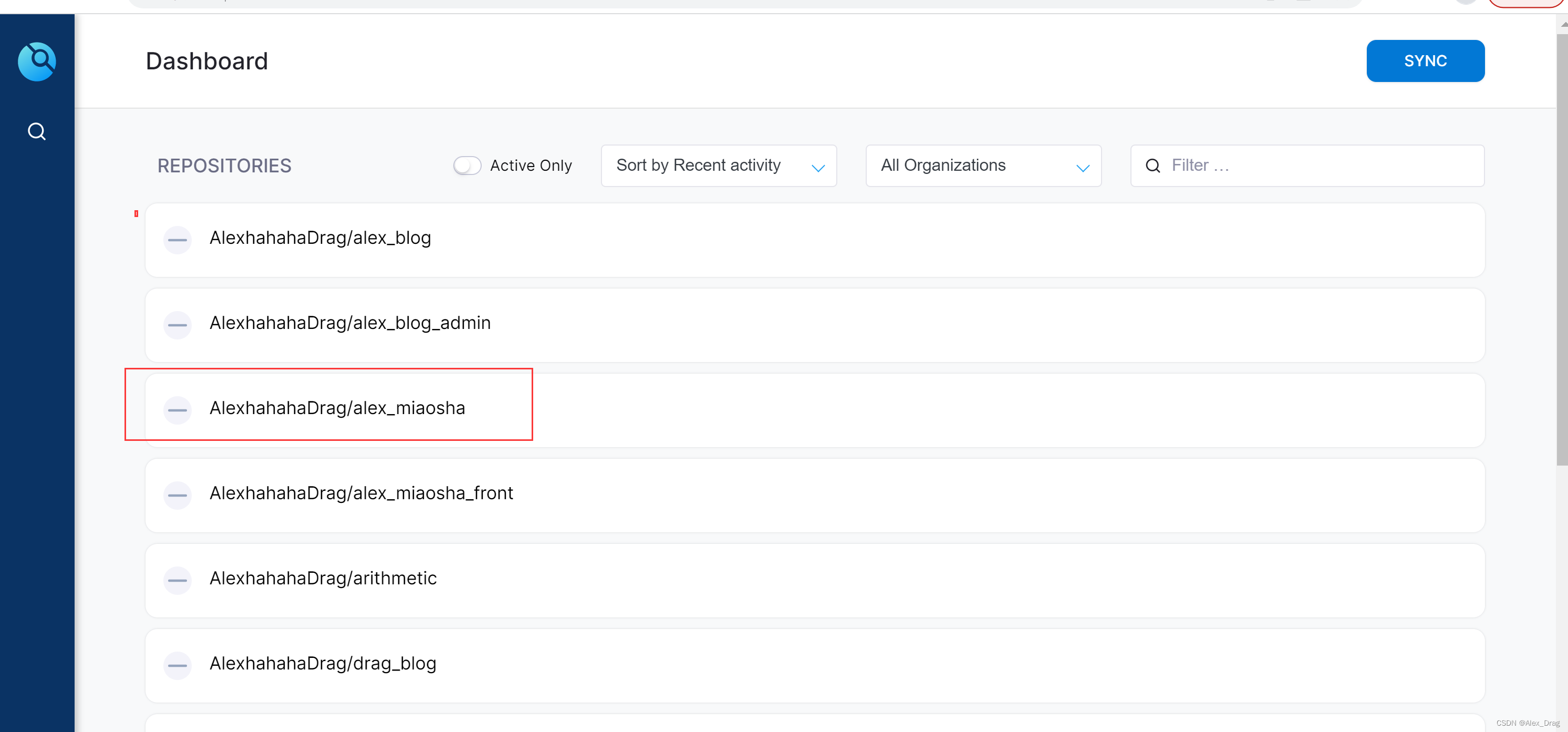Toggle the Active Only switch
This screenshot has height=732, width=1568.
467,166
